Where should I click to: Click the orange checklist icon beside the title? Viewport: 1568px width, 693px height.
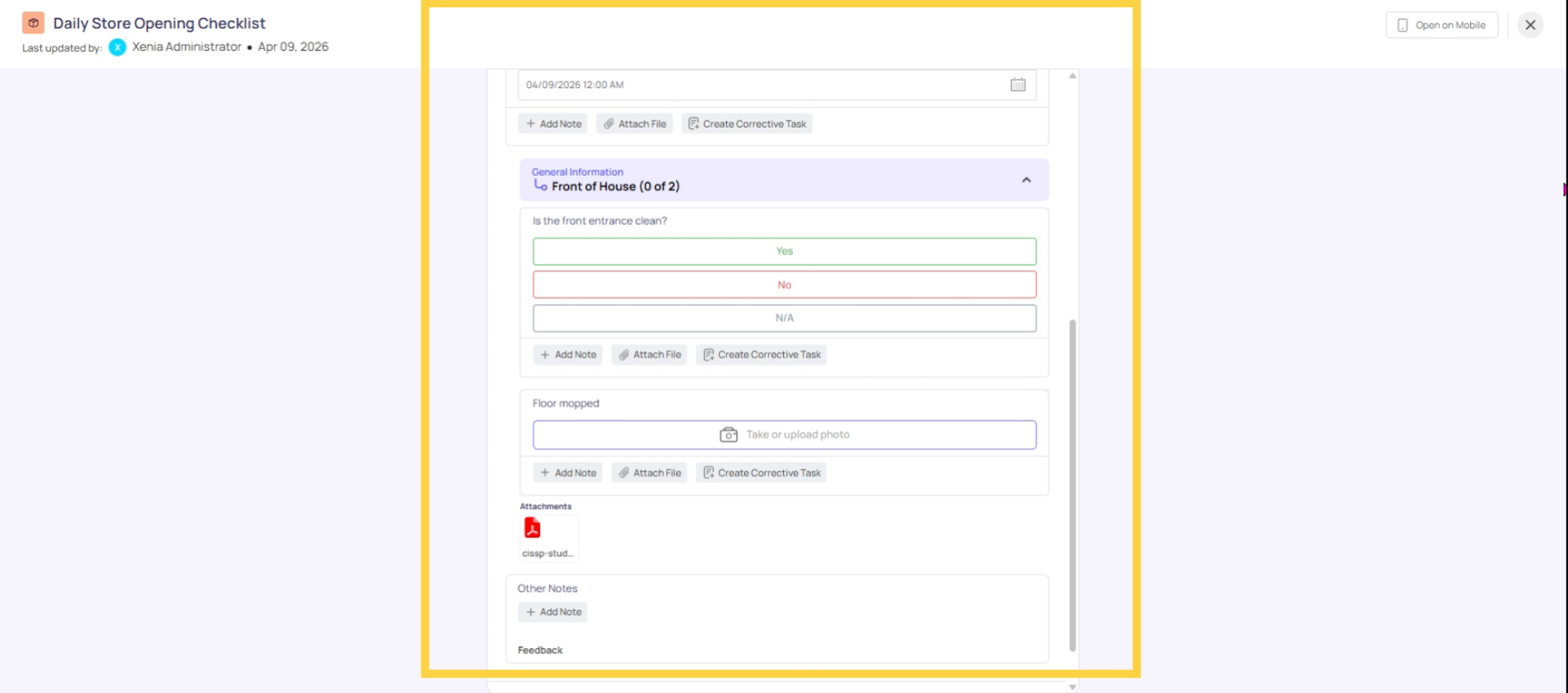[33, 23]
